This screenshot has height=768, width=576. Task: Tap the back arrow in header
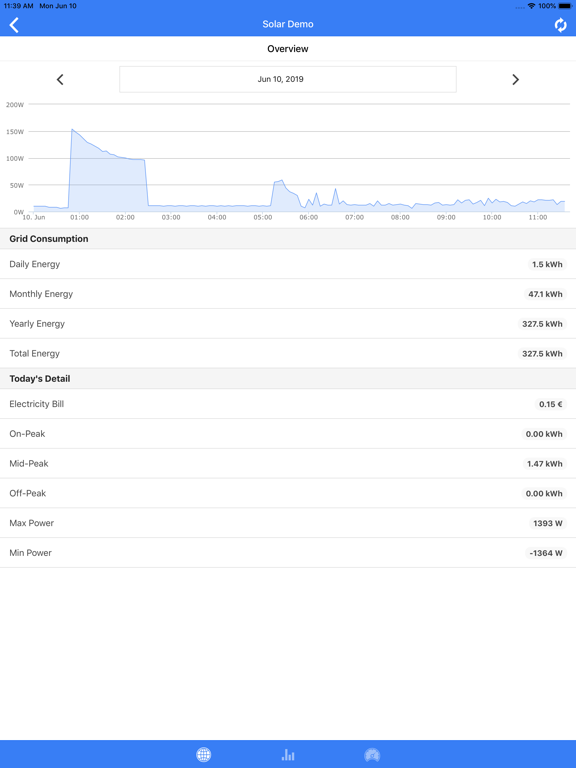[x=14, y=25]
